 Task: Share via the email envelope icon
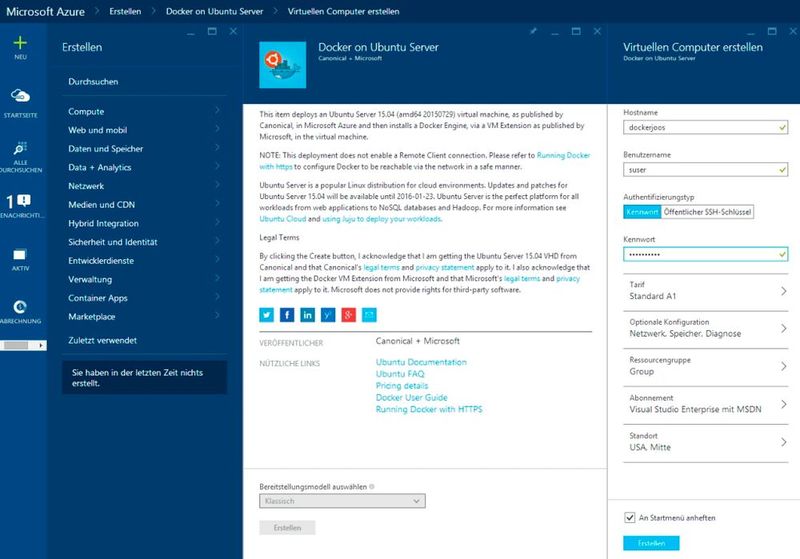click(369, 315)
